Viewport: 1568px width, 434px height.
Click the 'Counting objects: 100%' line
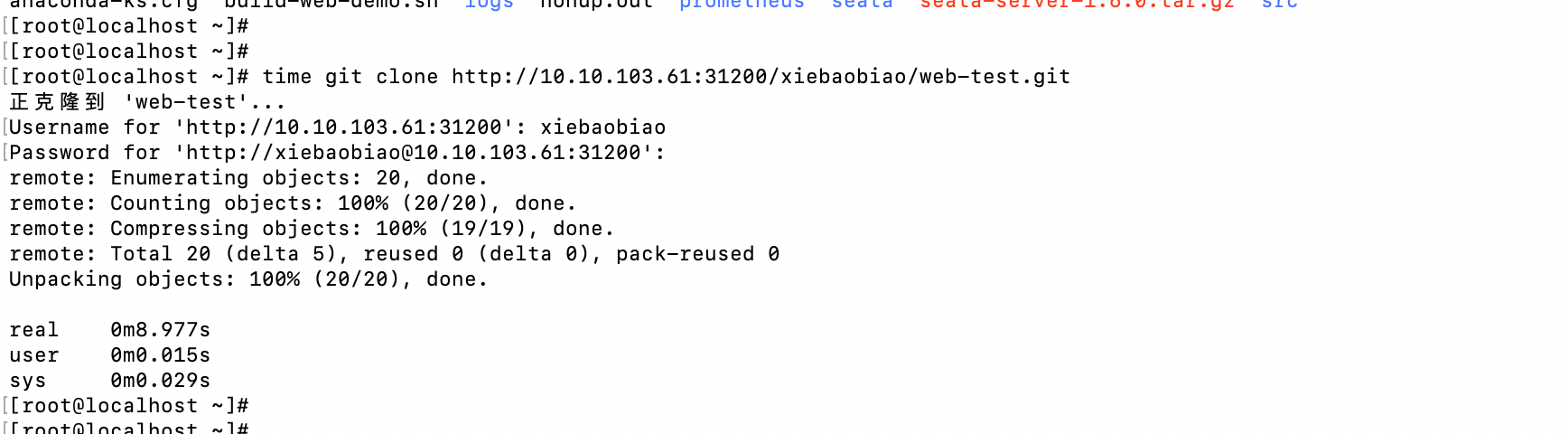click(293, 203)
